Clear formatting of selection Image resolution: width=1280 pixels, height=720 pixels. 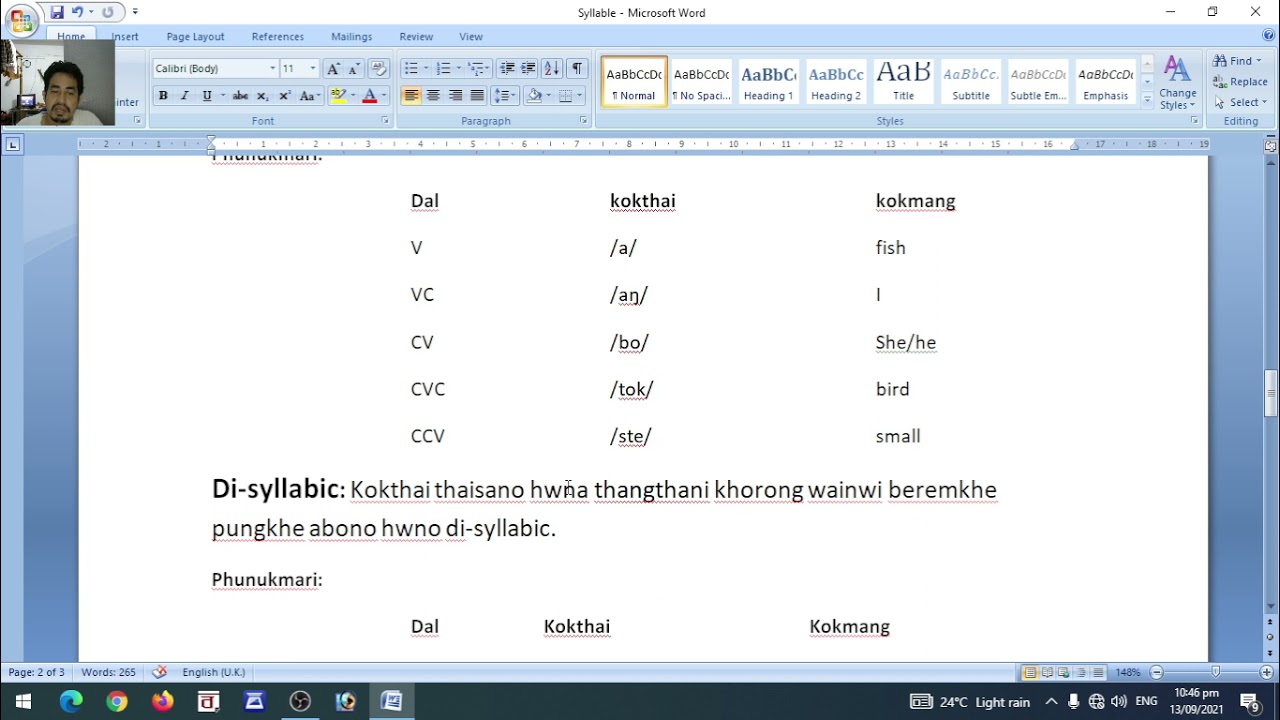pyautogui.click(x=379, y=68)
